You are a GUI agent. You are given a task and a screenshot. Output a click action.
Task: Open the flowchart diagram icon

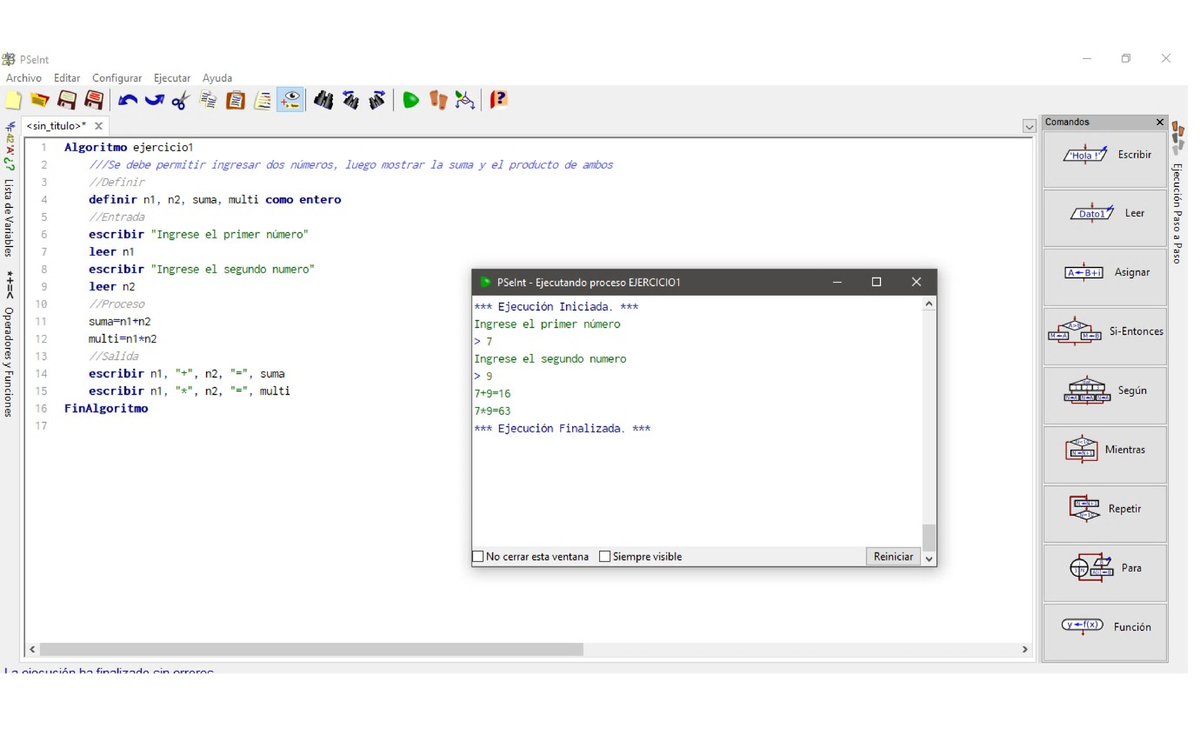(465, 100)
